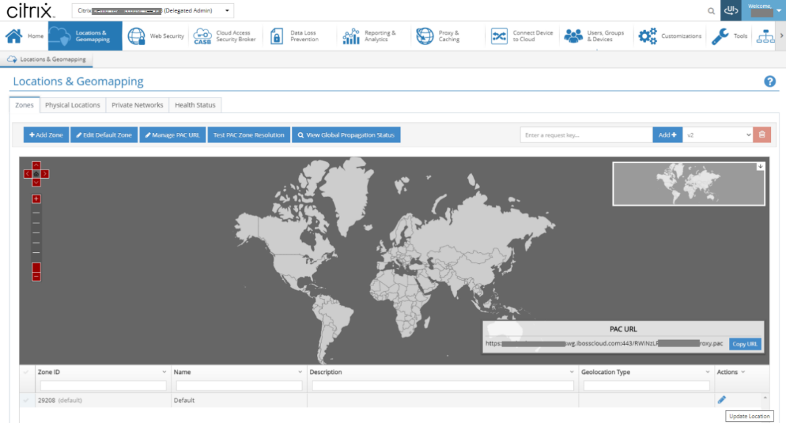The height and width of the screenshot is (424, 786).
Task: Open Proxy & Caching section
Action: point(439,36)
